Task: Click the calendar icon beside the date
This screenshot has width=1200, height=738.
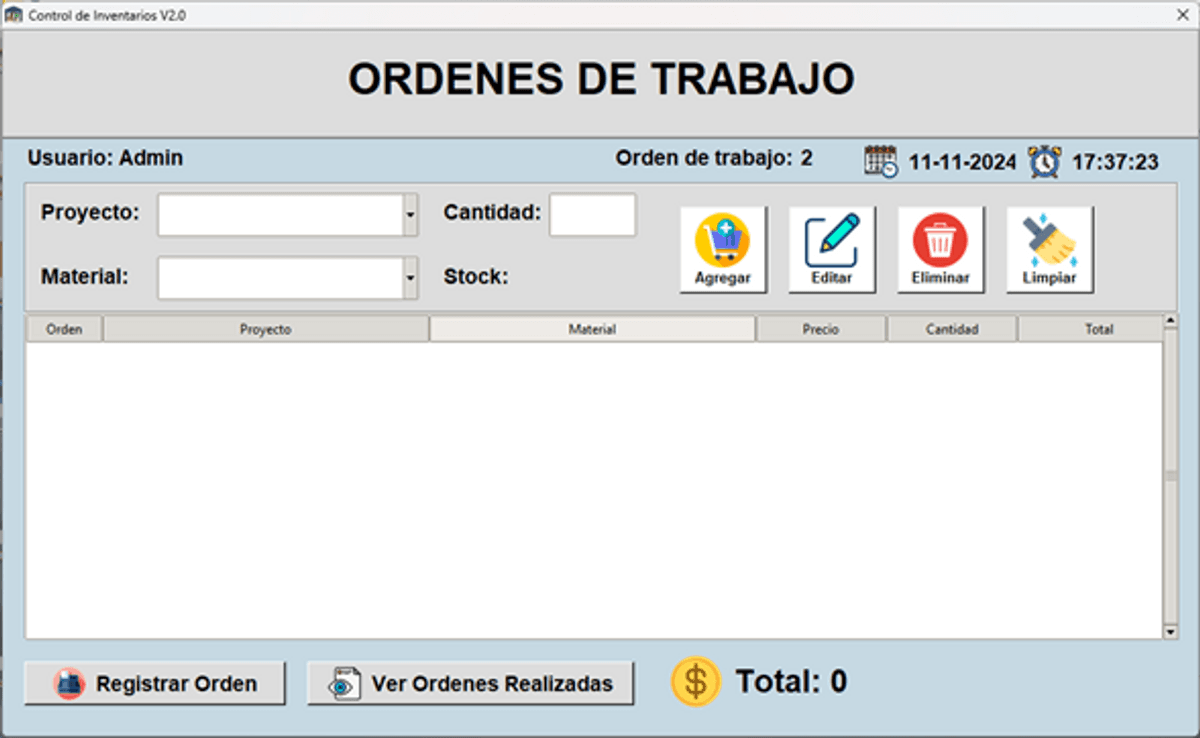Action: 881,161
